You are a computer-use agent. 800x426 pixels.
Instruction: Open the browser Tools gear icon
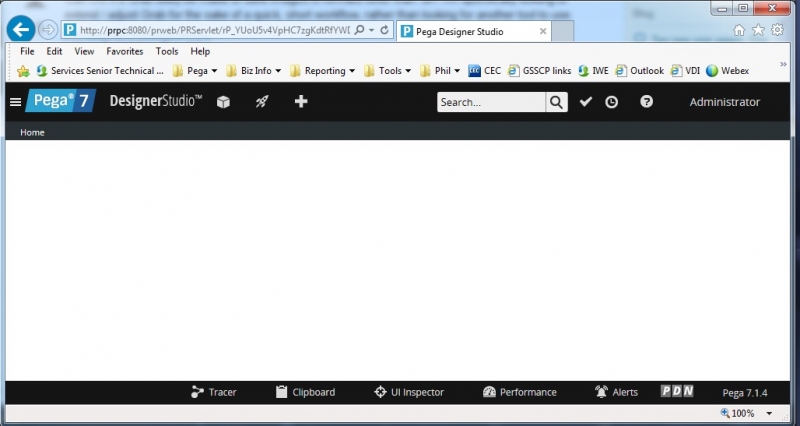point(777,30)
